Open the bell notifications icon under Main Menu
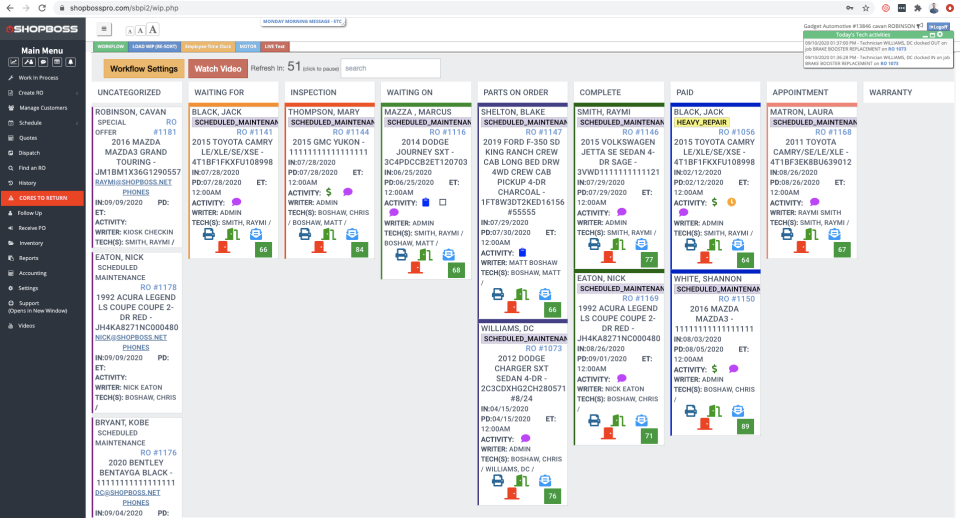960x518 pixels. 71,62
